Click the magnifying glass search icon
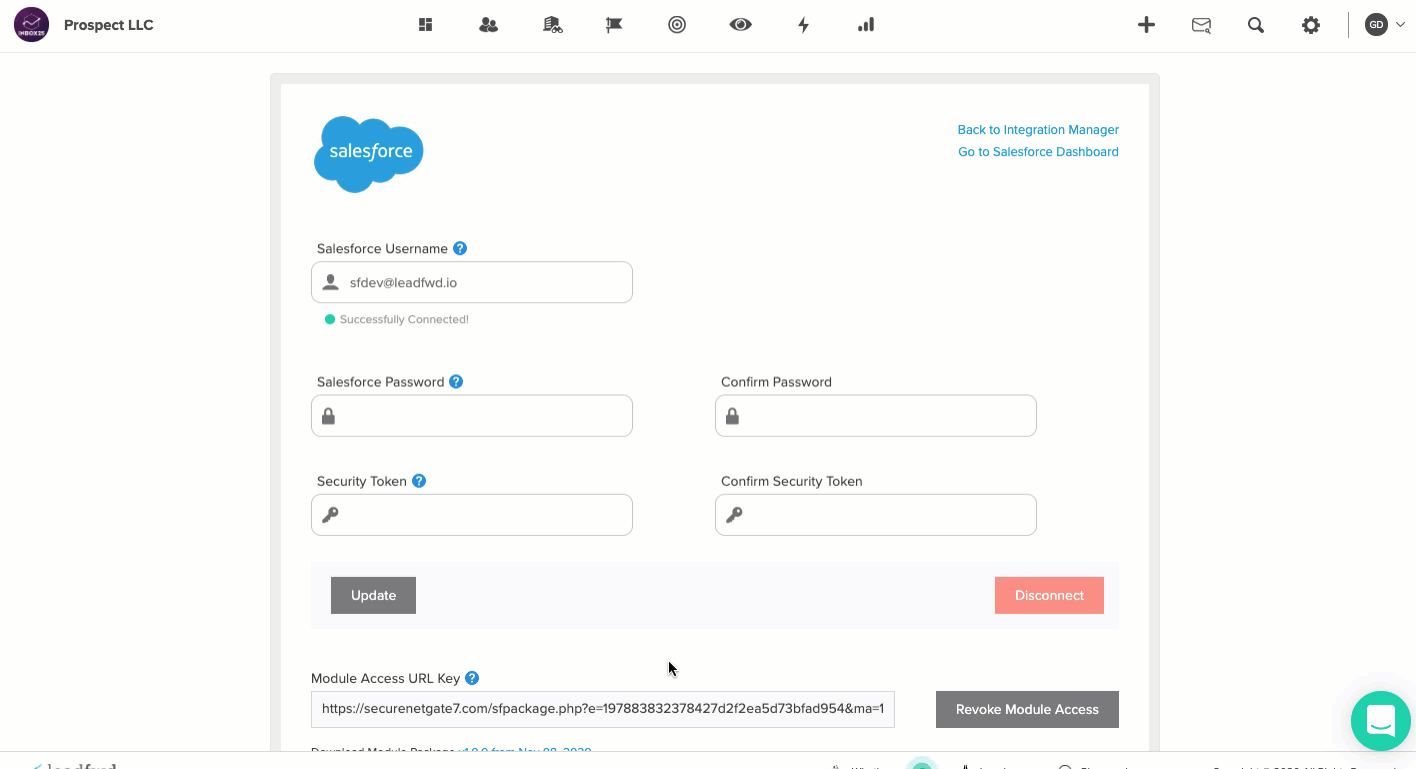Image resolution: width=1416 pixels, height=769 pixels. [x=1256, y=25]
